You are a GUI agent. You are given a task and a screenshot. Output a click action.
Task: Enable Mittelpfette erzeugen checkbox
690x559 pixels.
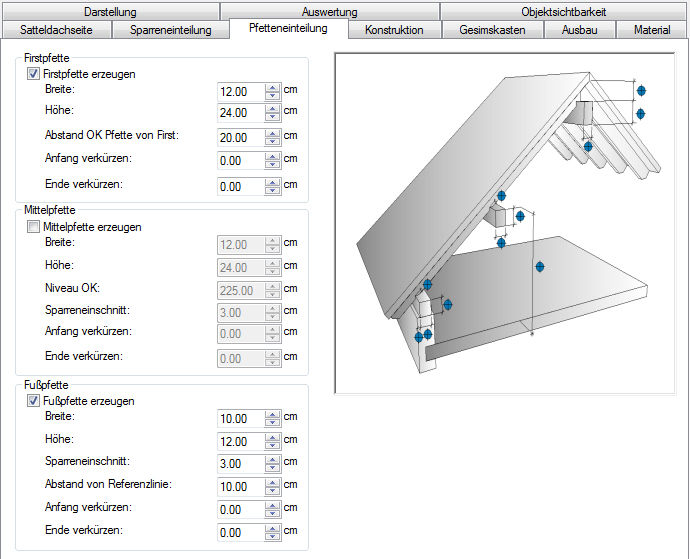click(x=33, y=227)
